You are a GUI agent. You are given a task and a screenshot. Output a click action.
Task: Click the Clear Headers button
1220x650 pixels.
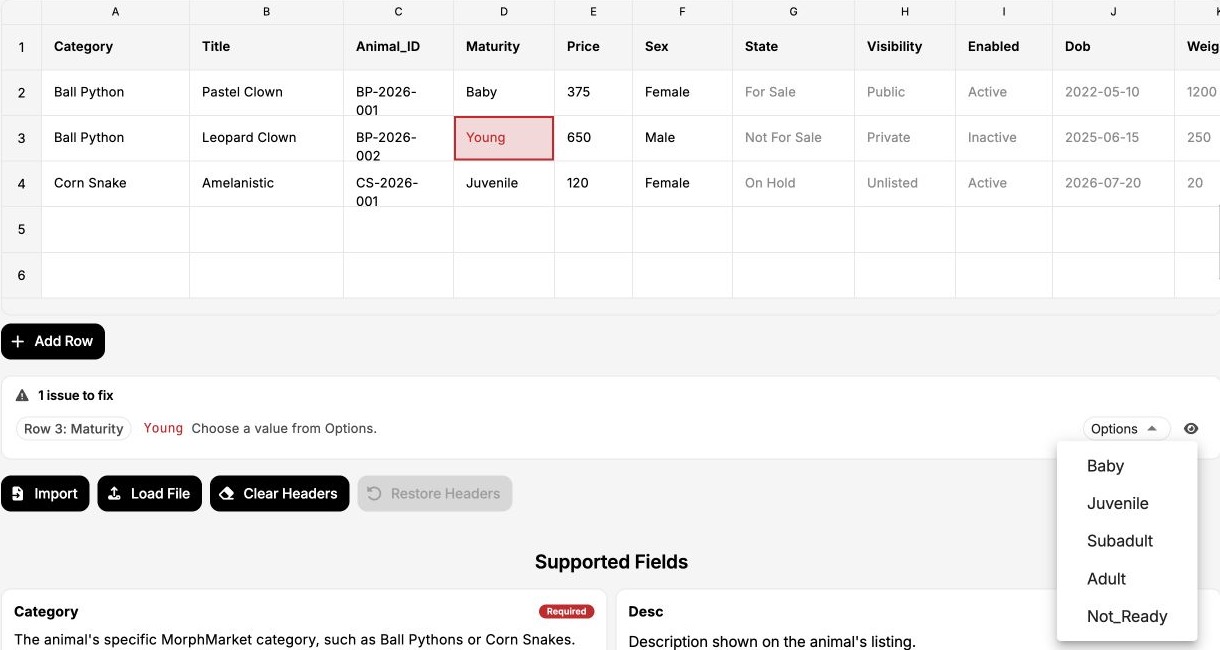point(279,493)
